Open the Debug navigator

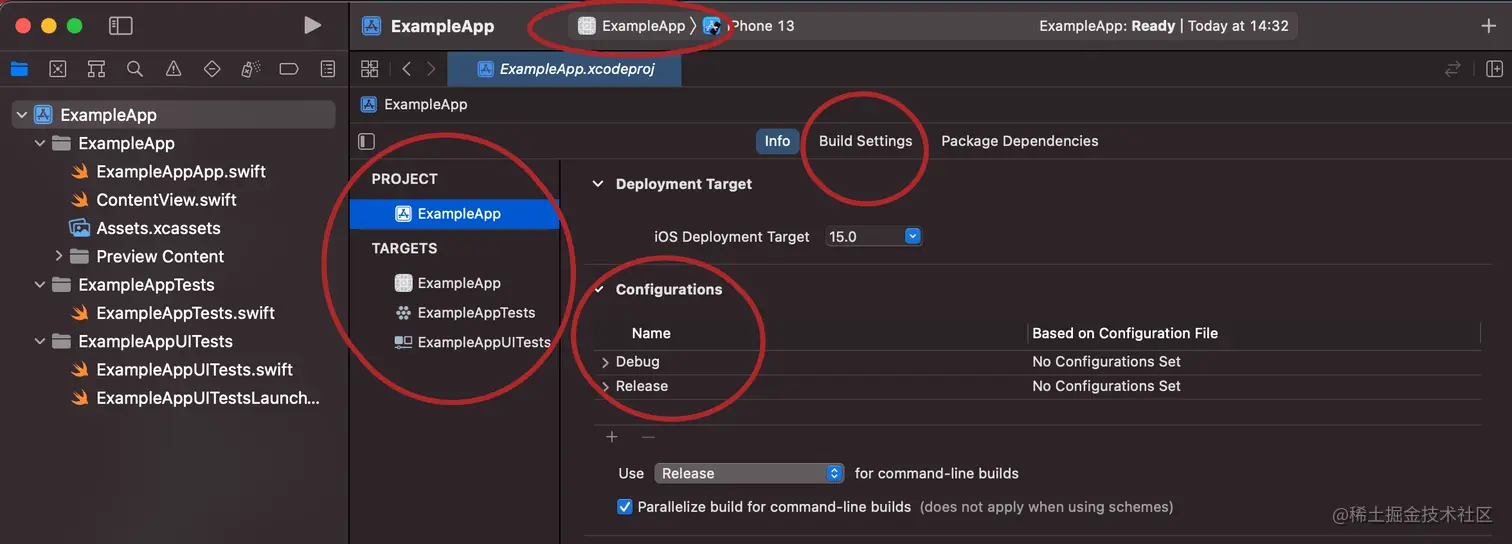pyautogui.click(x=251, y=69)
